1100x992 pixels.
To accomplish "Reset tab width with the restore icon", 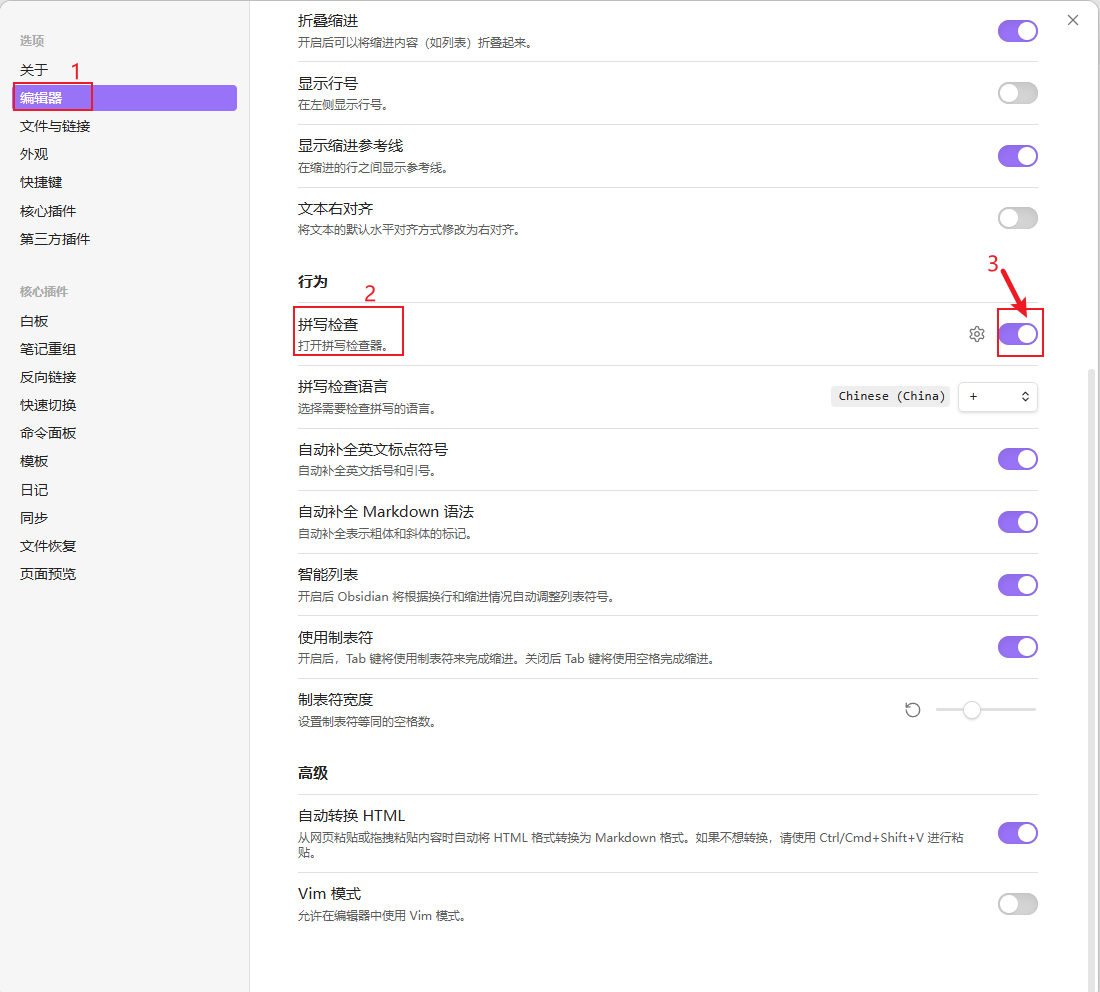I will tap(912, 710).
